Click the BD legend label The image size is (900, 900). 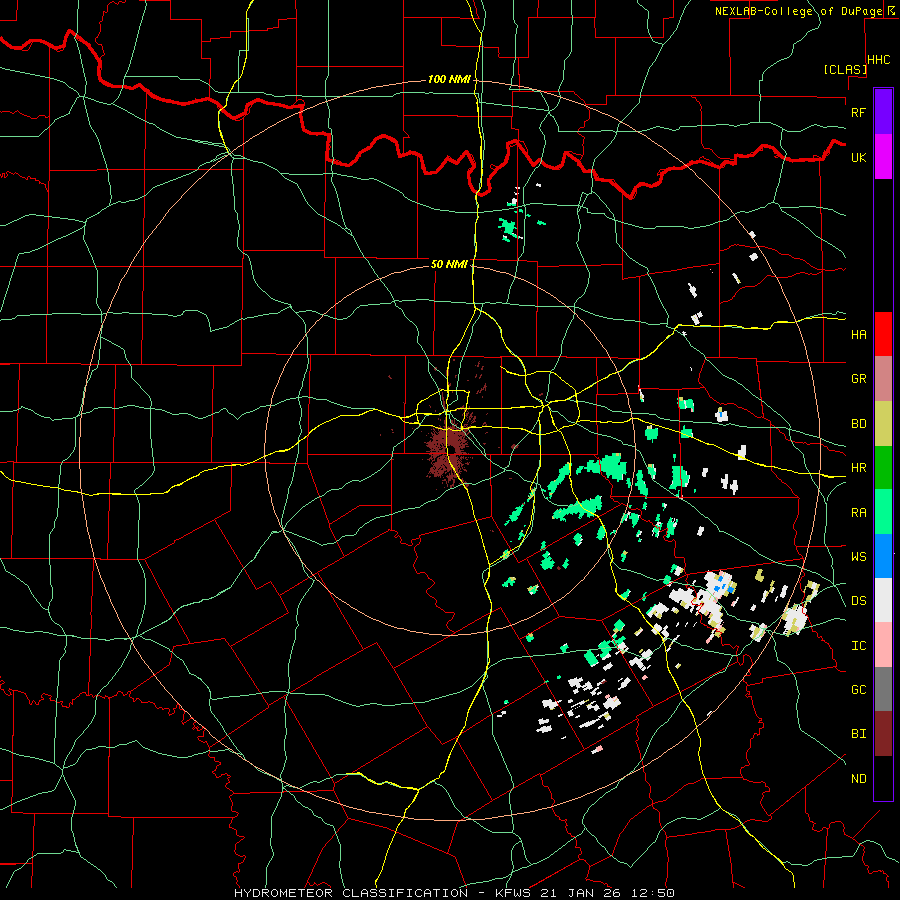point(858,424)
